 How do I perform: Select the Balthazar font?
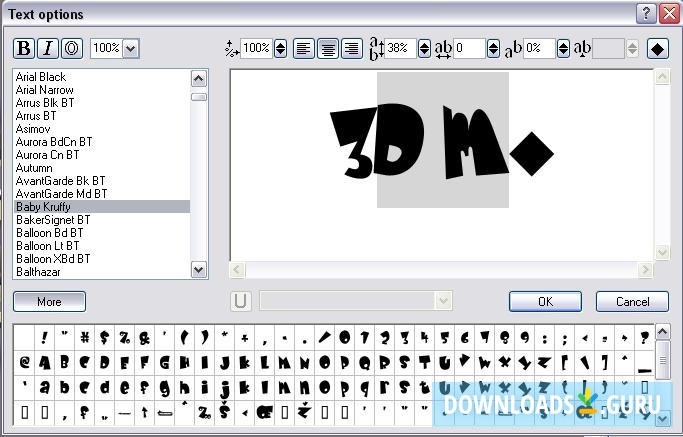click(101, 272)
